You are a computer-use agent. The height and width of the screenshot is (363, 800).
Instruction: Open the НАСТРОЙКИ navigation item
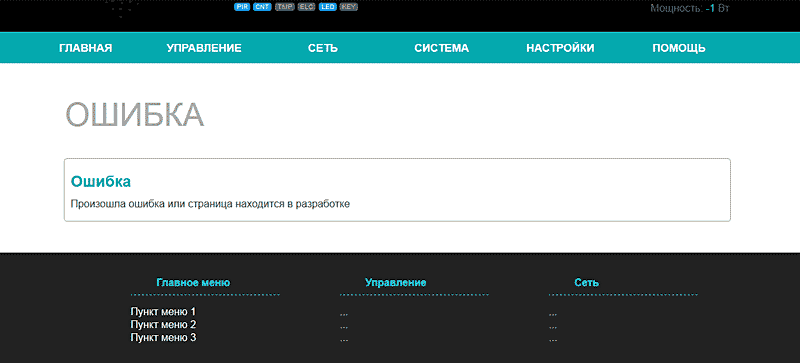click(560, 48)
